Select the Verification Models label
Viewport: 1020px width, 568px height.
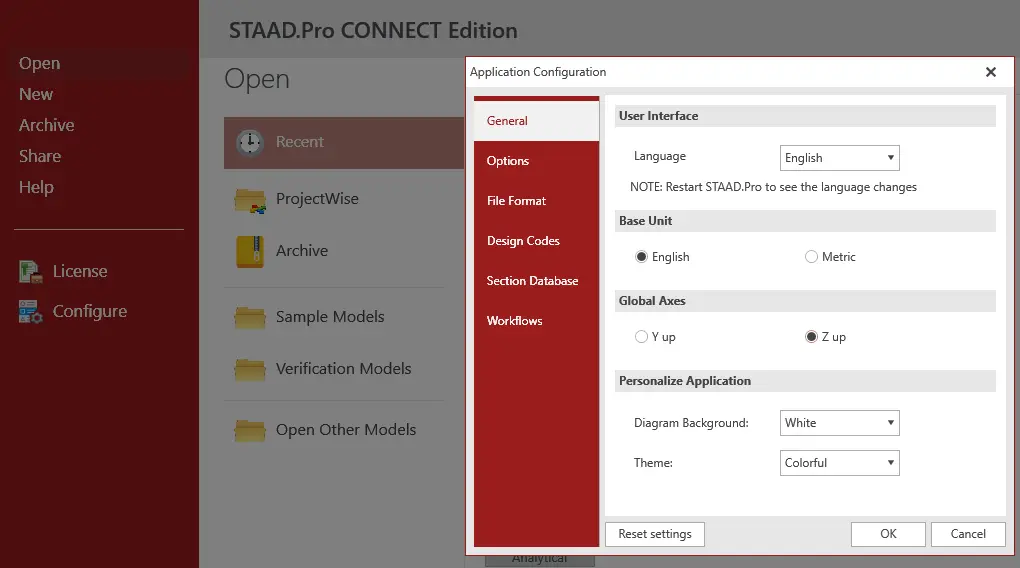point(343,369)
